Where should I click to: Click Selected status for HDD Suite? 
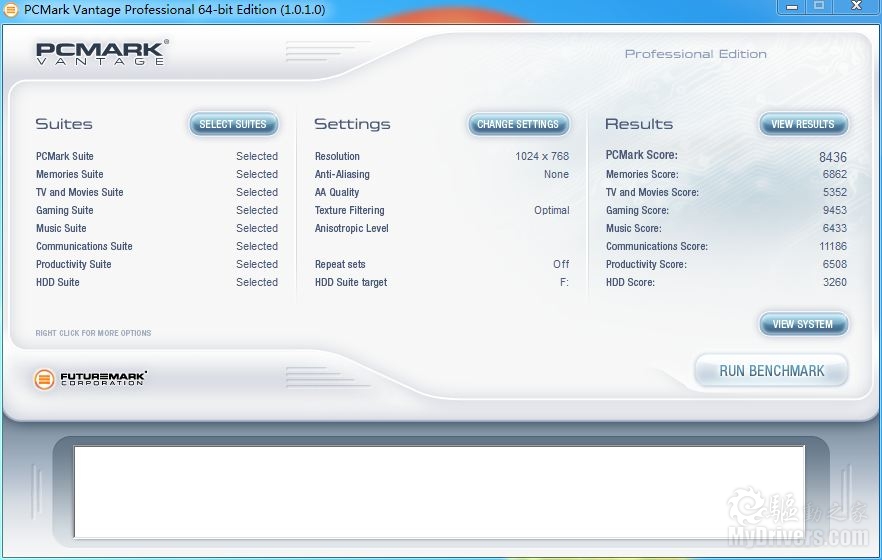click(x=257, y=282)
